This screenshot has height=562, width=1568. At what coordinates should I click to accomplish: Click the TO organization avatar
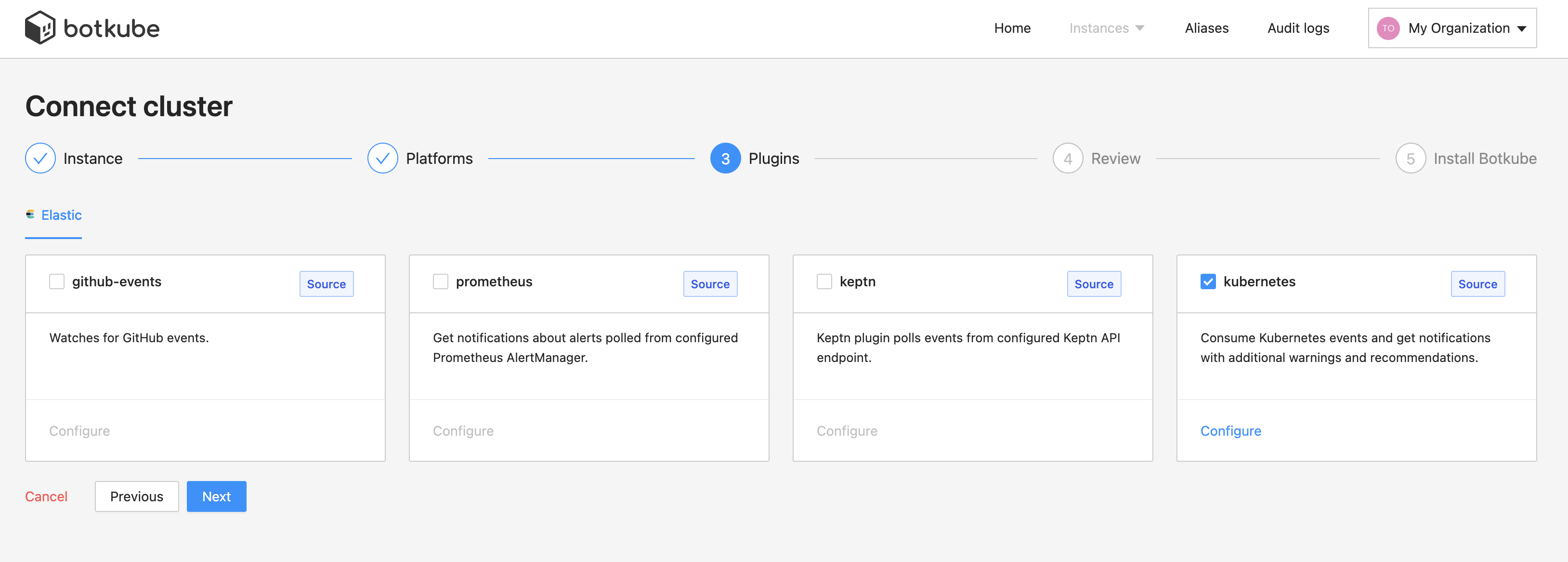[x=1388, y=28]
